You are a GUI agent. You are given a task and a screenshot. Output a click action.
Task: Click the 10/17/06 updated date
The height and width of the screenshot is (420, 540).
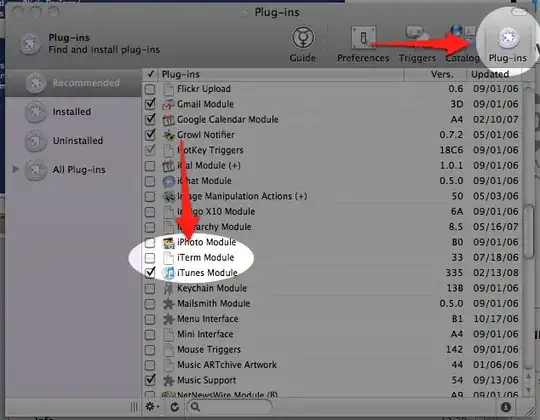(496, 319)
